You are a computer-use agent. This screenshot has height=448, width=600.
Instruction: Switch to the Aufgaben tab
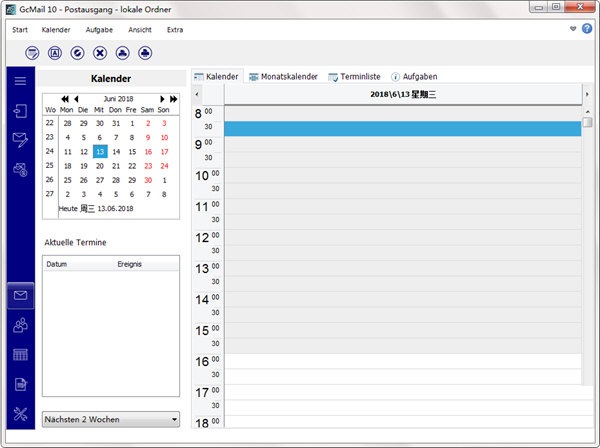(414, 77)
